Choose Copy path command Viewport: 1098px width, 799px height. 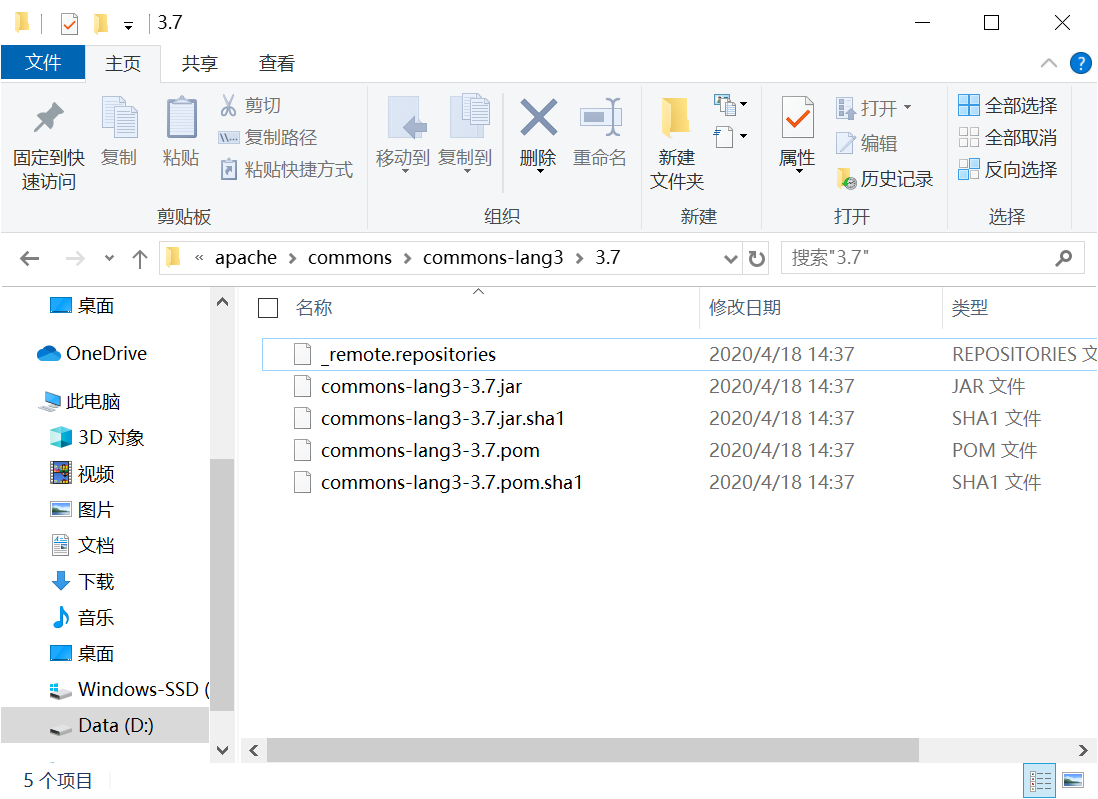pos(267,137)
